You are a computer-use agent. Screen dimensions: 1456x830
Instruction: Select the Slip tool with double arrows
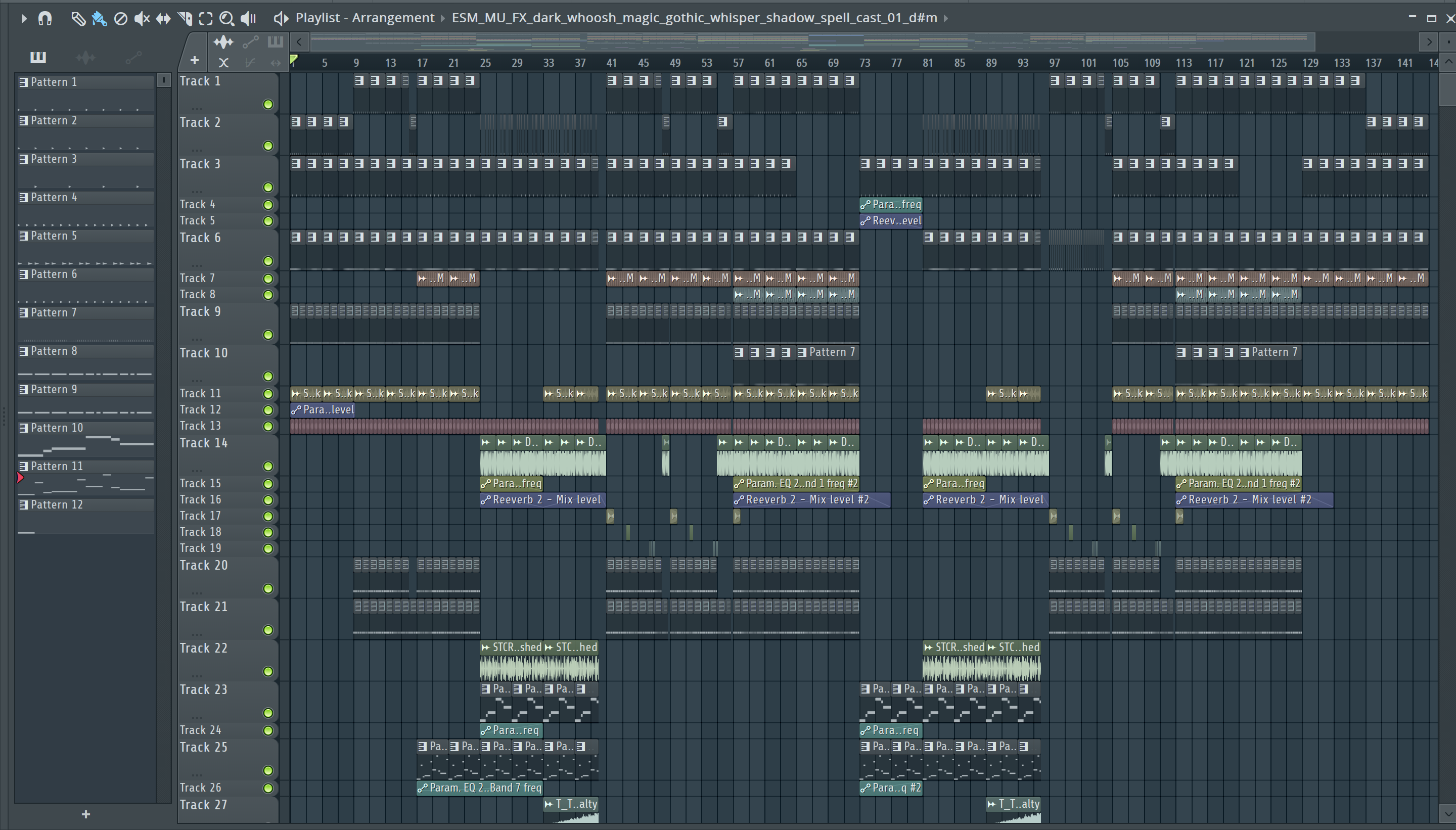click(x=163, y=19)
